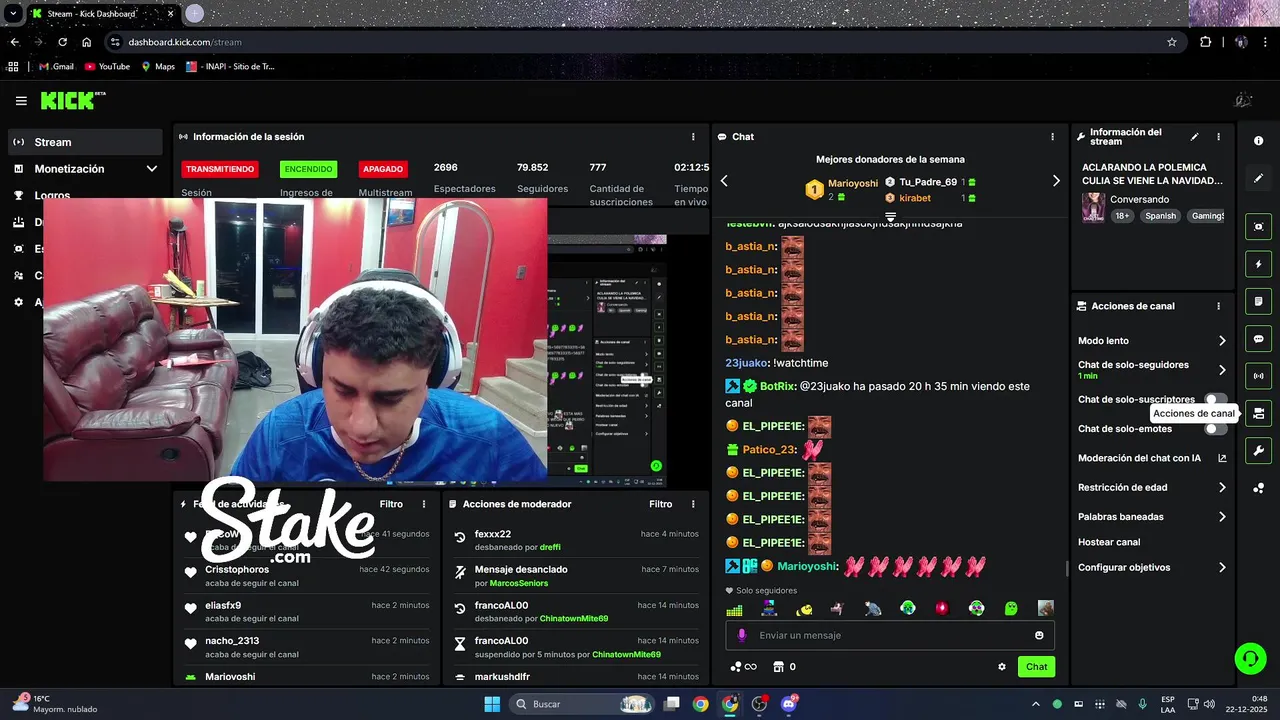Viewport: 1280px width, 720px height.
Task: Open external Moderación del chat con IA icon
Action: coord(1222,458)
